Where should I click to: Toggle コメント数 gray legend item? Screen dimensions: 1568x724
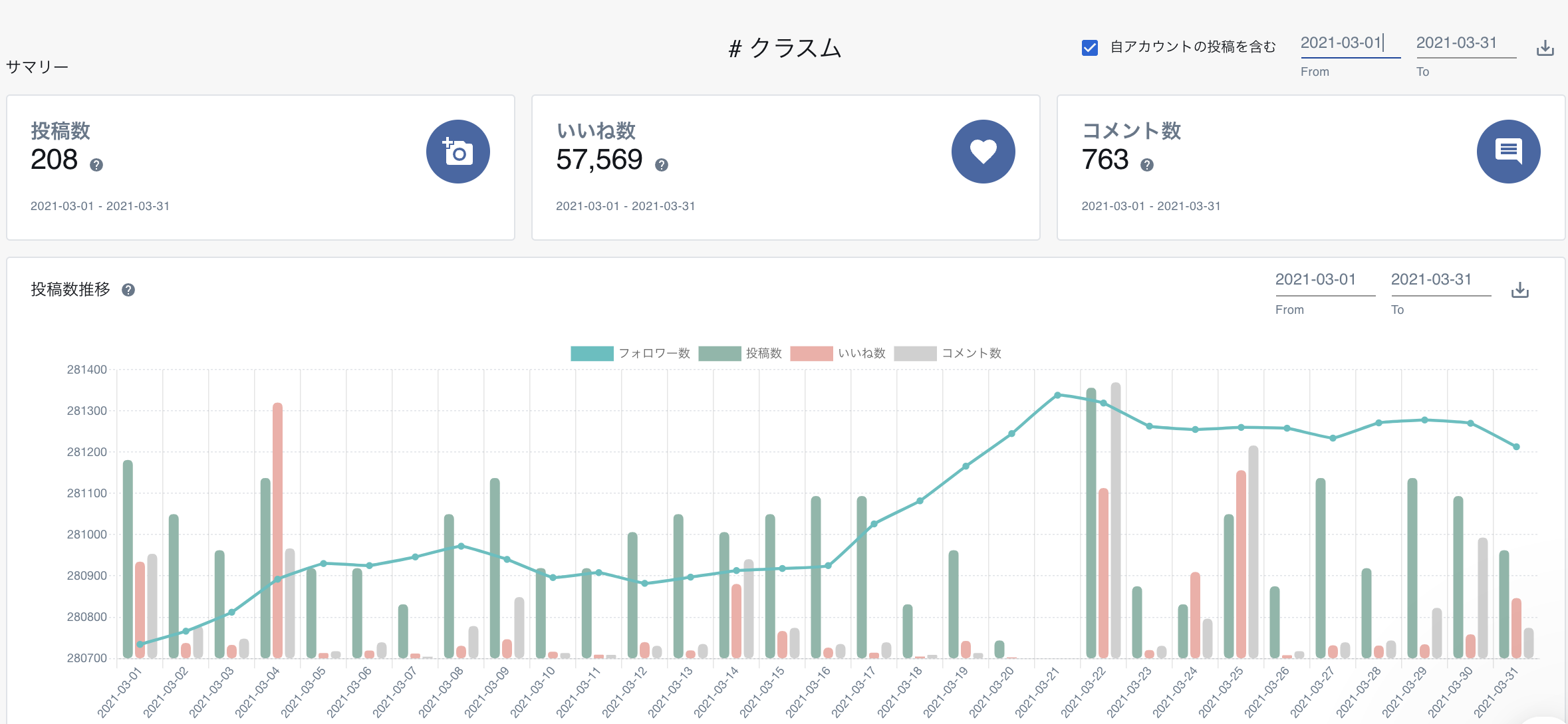pyautogui.click(x=915, y=353)
